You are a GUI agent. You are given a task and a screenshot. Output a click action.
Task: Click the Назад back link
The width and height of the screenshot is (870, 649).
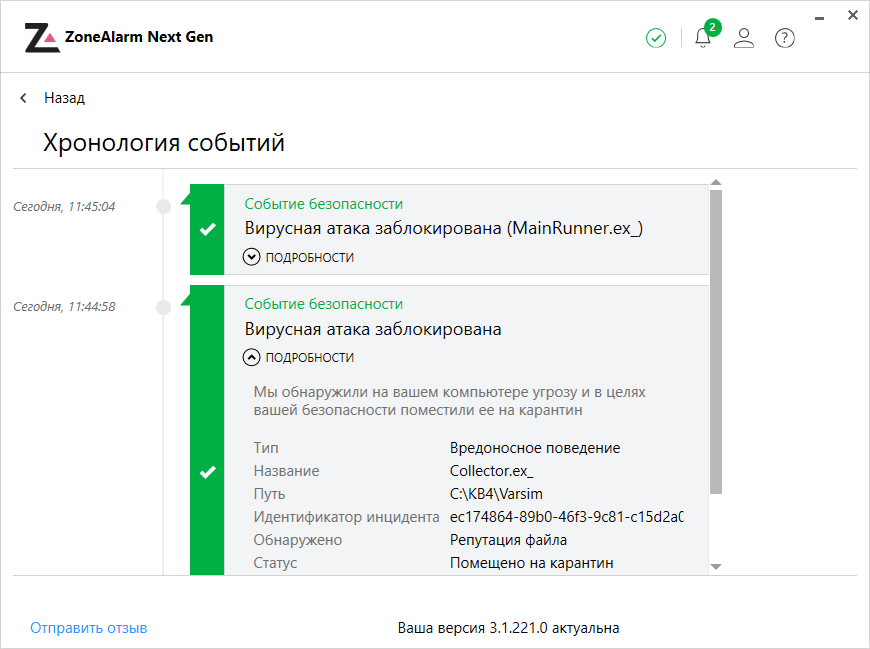[64, 98]
